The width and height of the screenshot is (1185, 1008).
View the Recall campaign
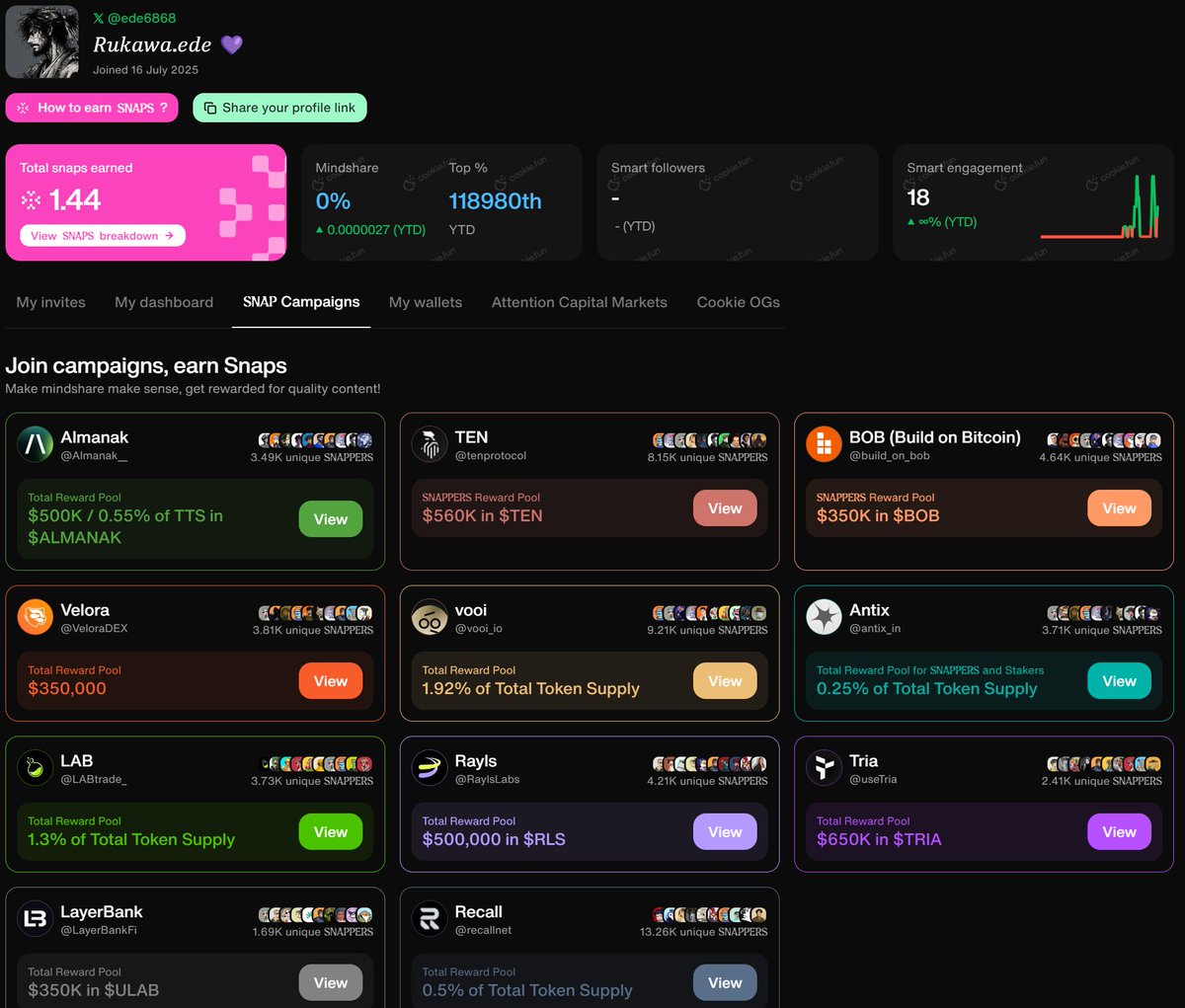pyautogui.click(x=725, y=983)
